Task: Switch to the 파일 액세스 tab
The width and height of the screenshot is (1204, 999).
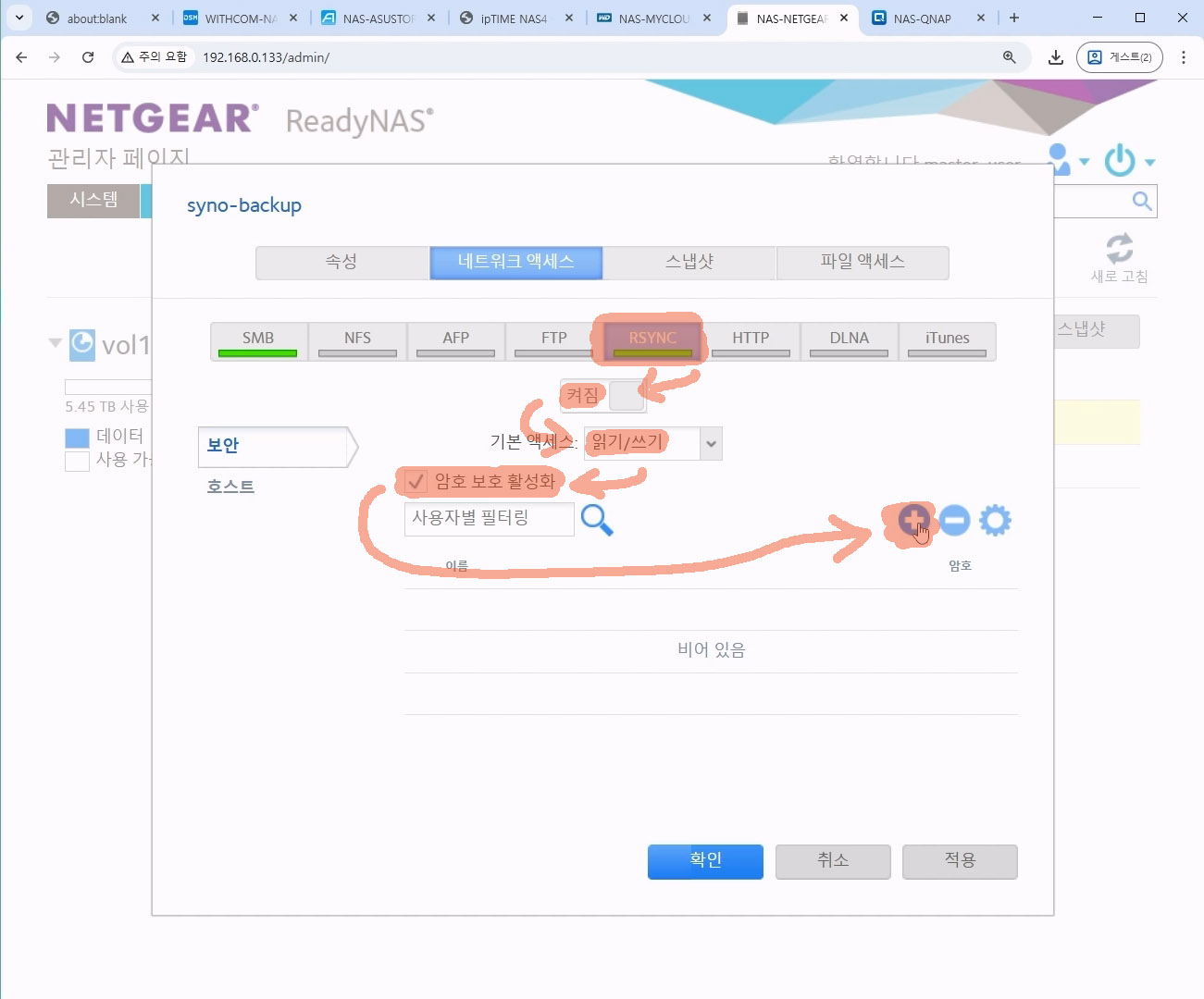Action: coord(863,262)
